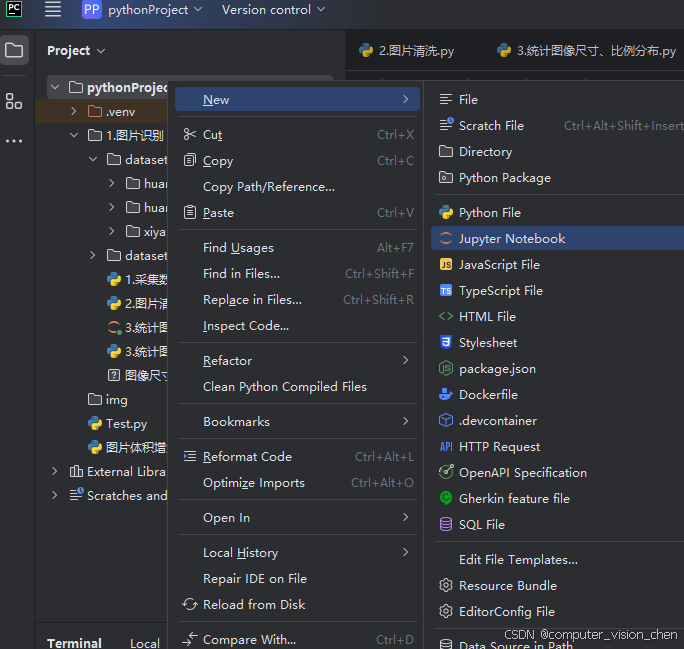Click the Reformat Code icon

pos(189,456)
